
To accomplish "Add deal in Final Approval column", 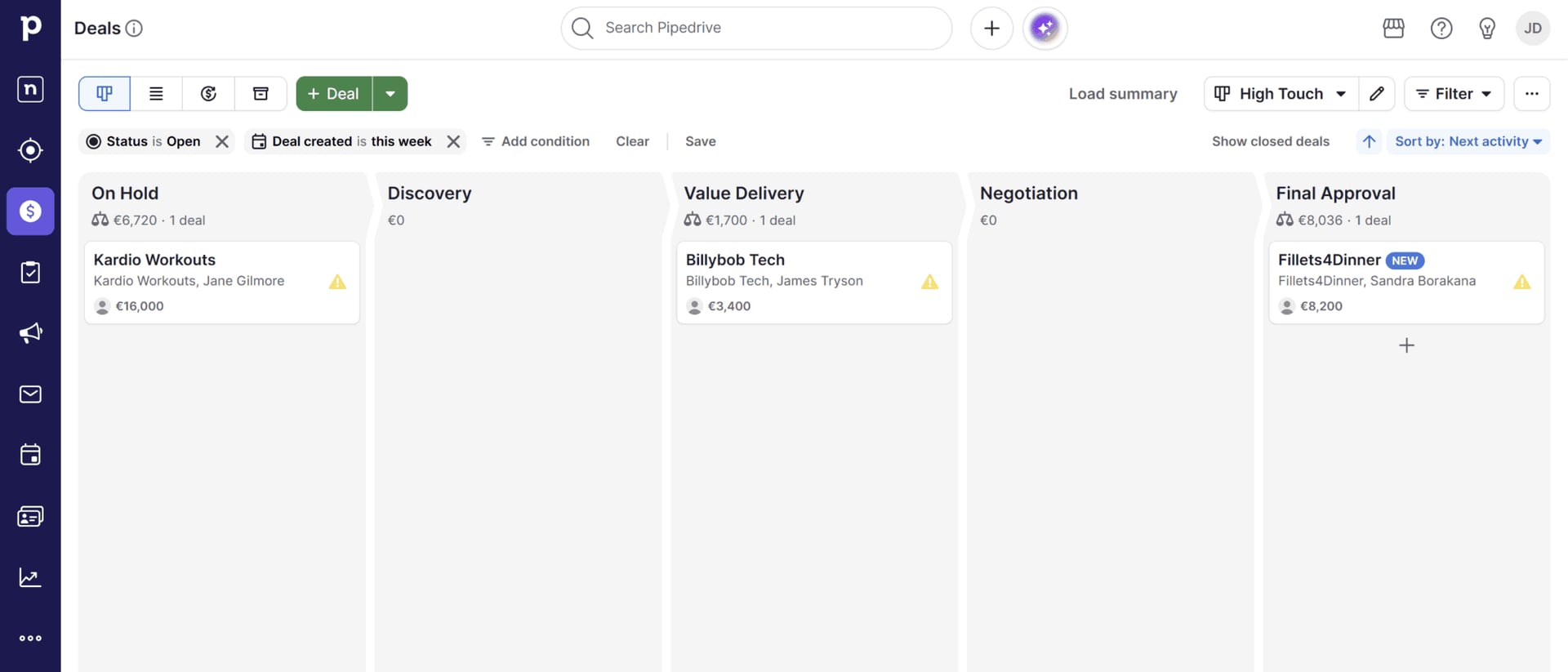I will [x=1406, y=345].
